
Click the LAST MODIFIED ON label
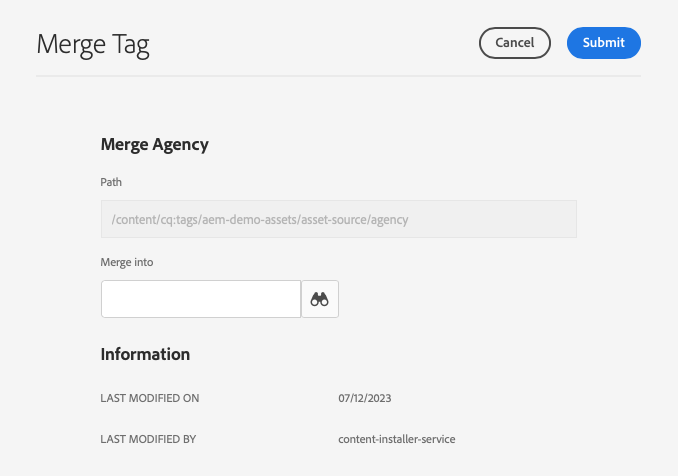(x=150, y=398)
